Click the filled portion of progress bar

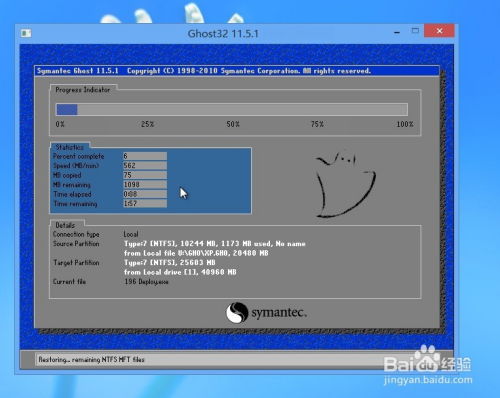click(67, 109)
